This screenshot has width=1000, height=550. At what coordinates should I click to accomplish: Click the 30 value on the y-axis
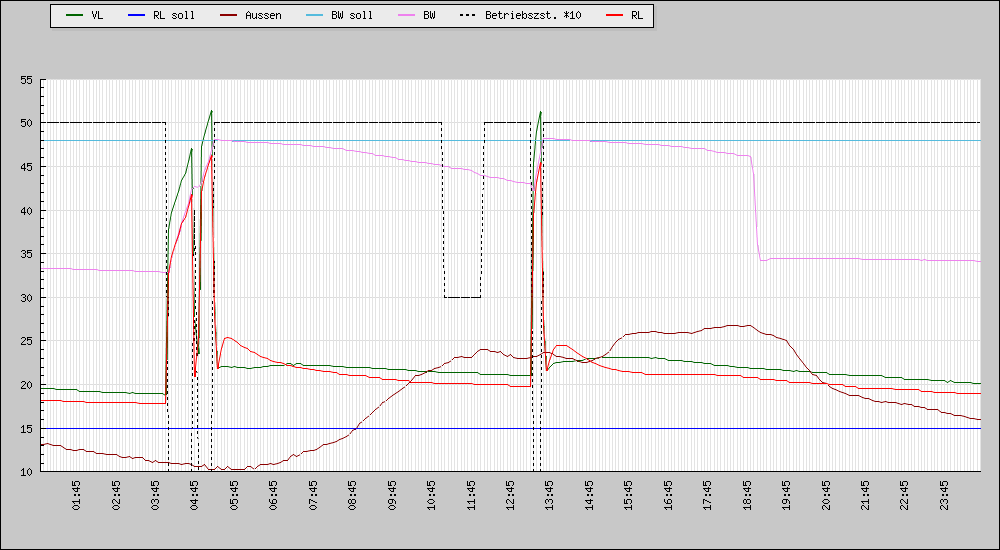click(x=26, y=298)
